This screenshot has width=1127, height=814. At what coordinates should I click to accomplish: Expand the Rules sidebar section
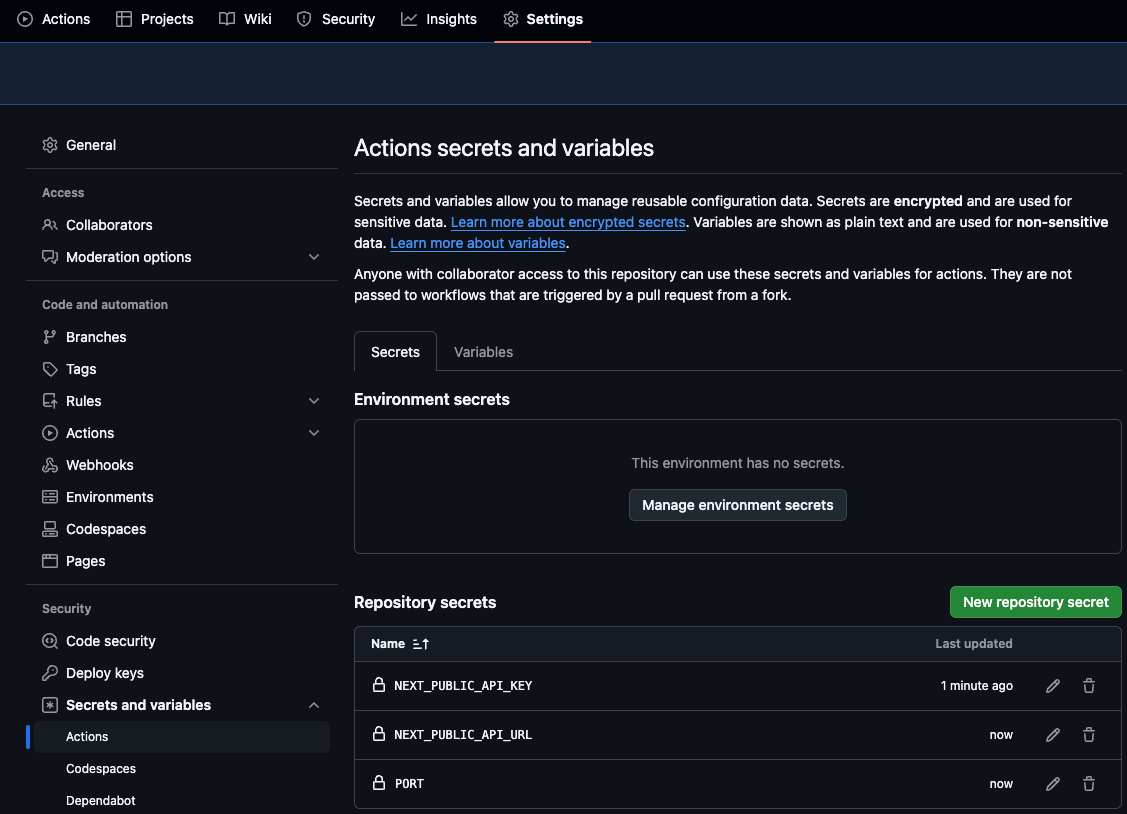(314, 400)
